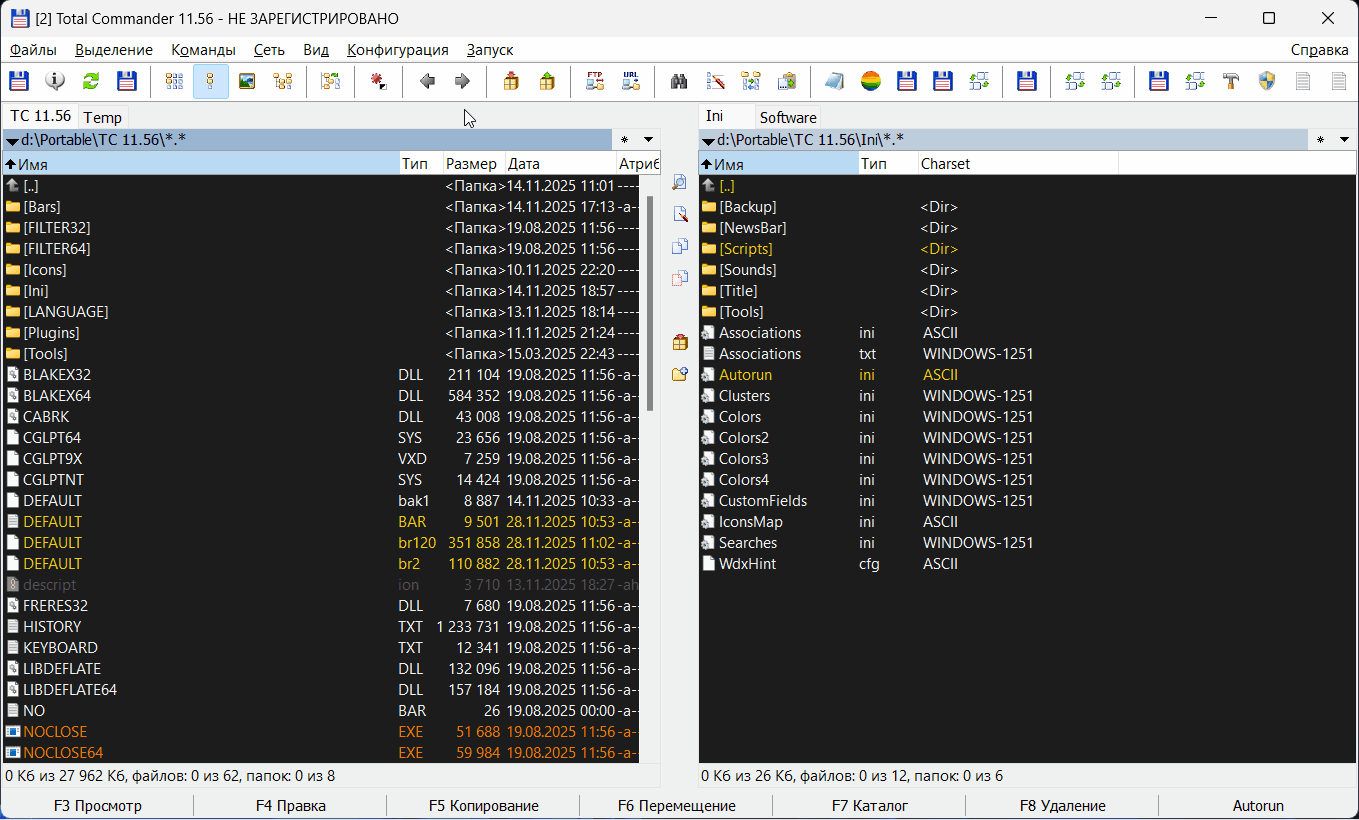Click the green refresh arrows toolbar icon

click(x=91, y=82)
